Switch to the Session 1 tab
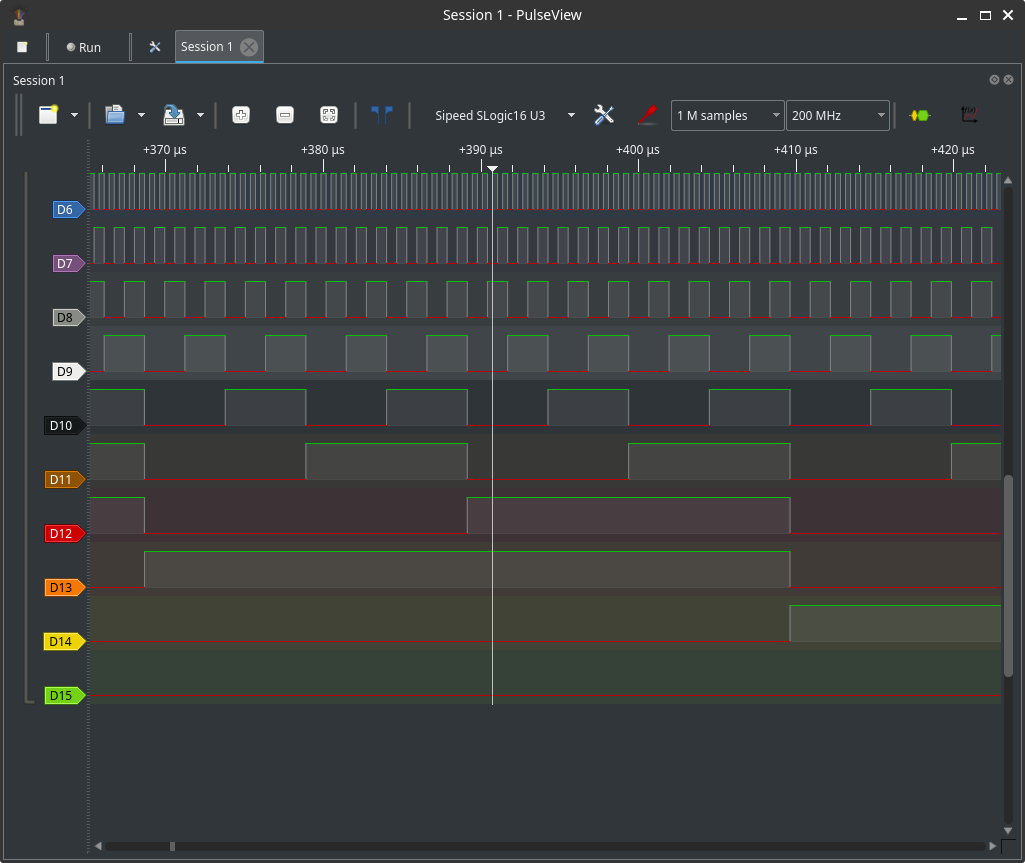This screenshot has width=1025, height=863. coord(207,47)
